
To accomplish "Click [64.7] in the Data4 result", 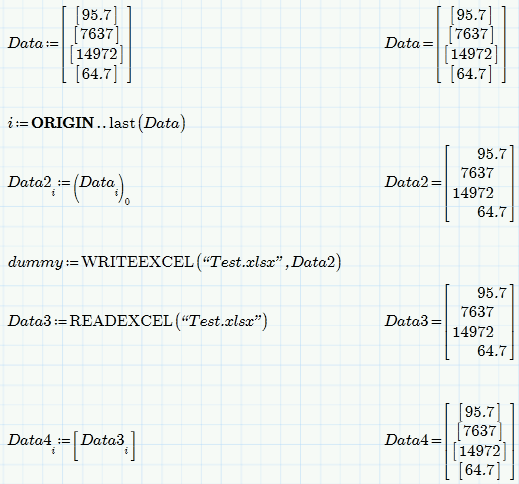I will click(x=479, y=471).
